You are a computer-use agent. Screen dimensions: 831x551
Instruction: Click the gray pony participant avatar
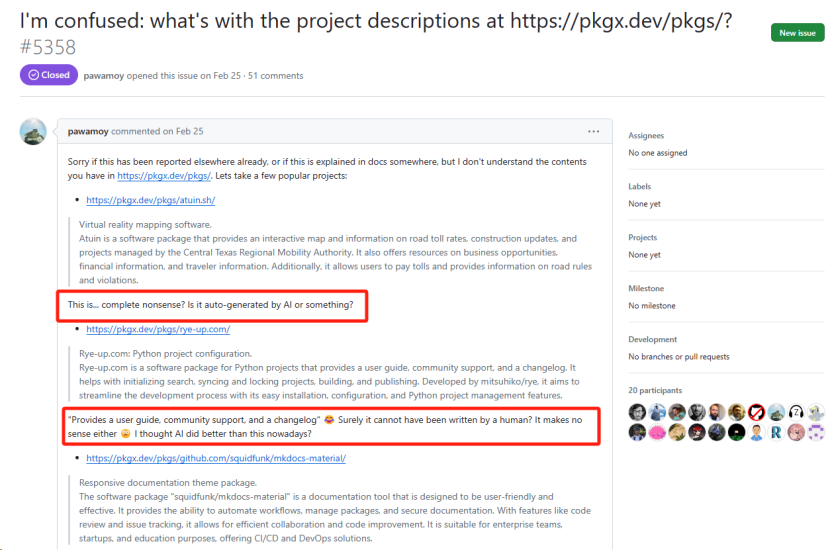coord(816,412)
